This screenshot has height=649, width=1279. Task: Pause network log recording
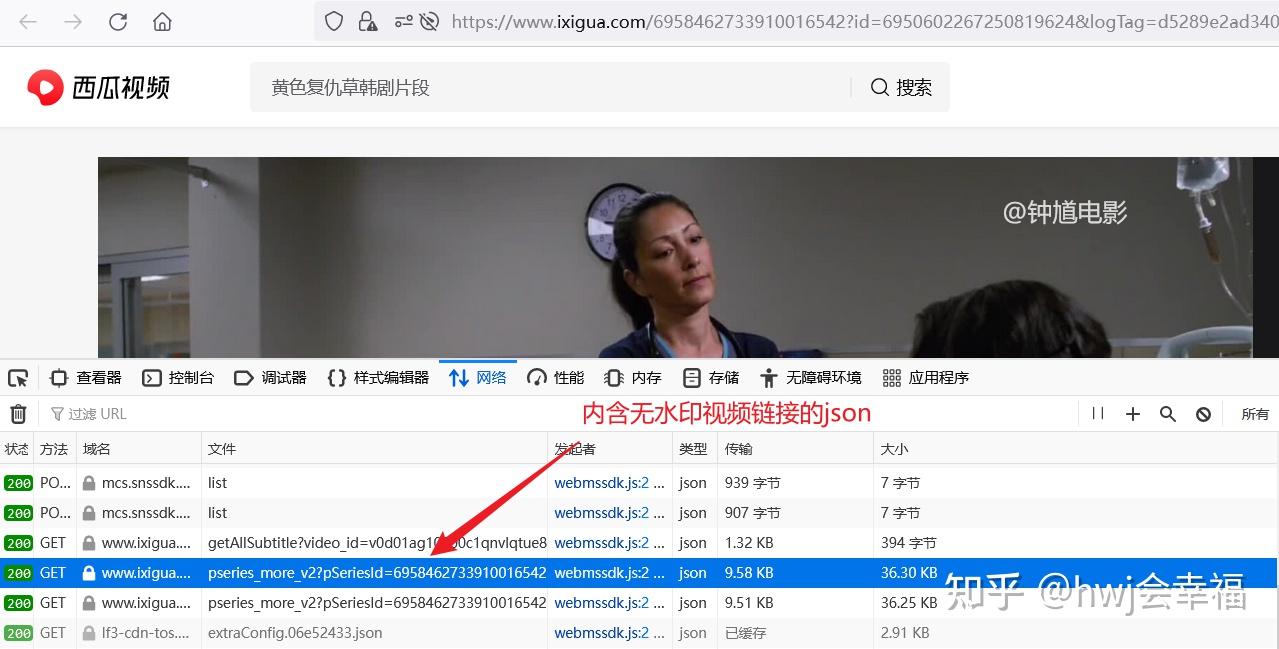click(1097, 413)
